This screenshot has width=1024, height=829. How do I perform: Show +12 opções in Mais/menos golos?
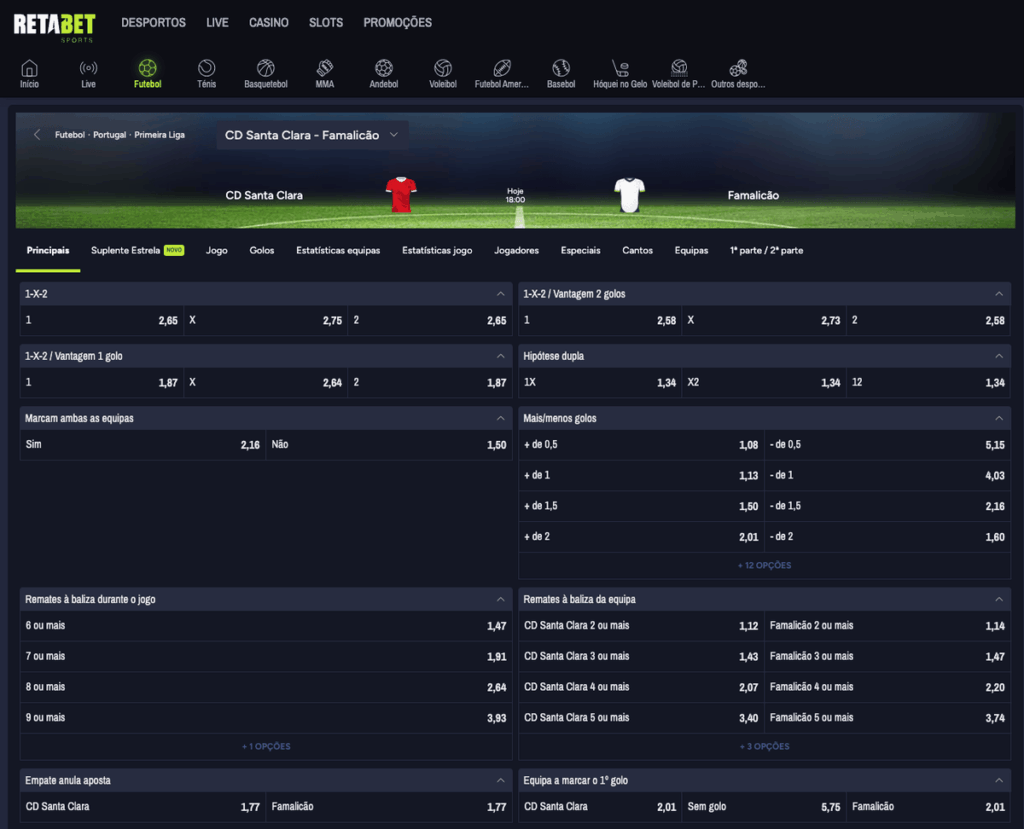(x=764, y=565)
